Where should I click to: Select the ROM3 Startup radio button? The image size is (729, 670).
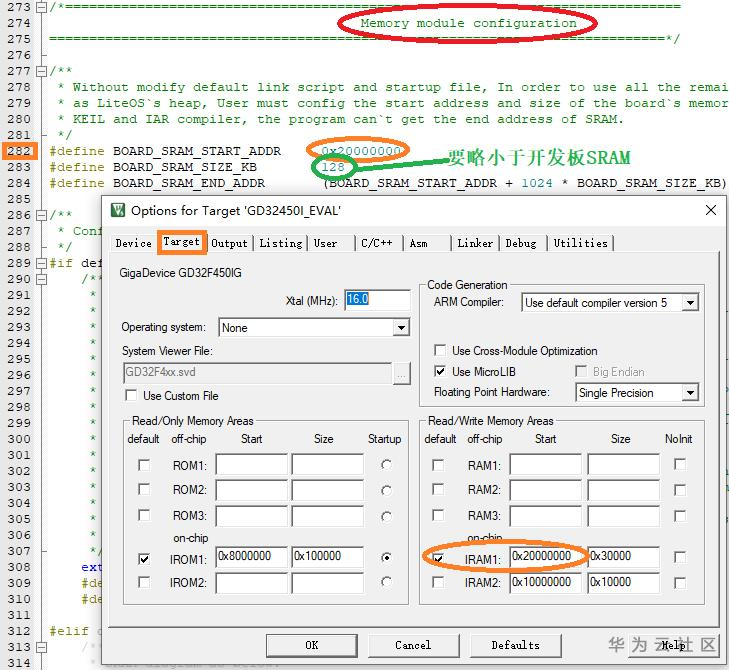[x=386, y=516]
